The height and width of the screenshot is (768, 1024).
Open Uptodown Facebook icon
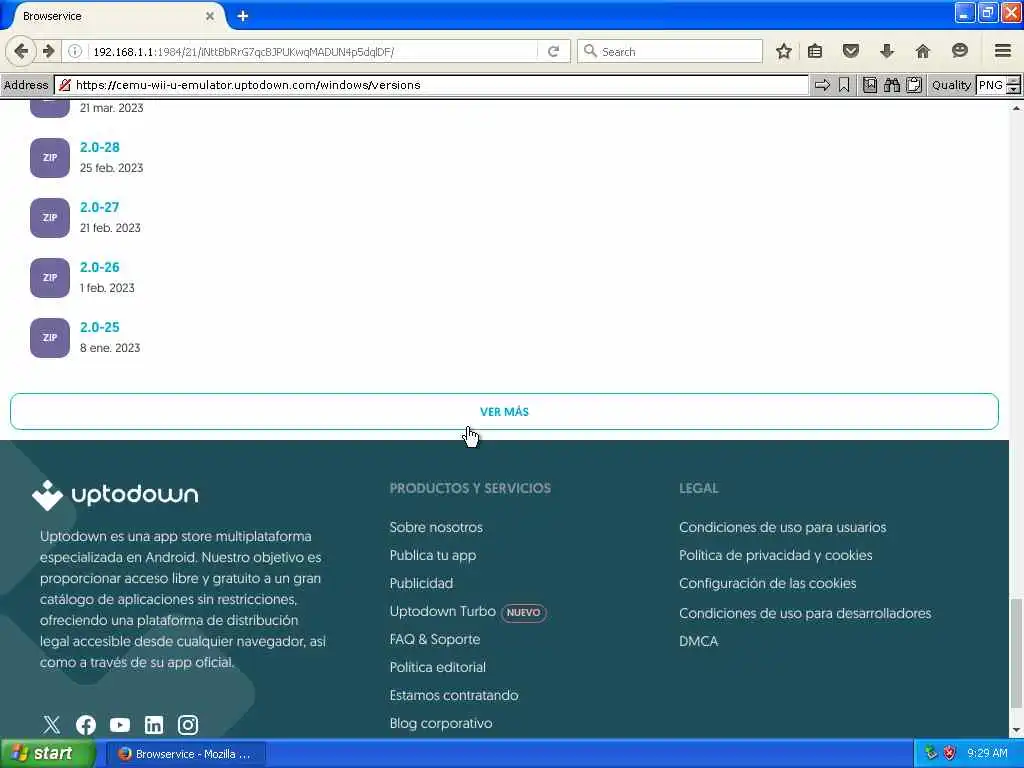coord(86,724)
